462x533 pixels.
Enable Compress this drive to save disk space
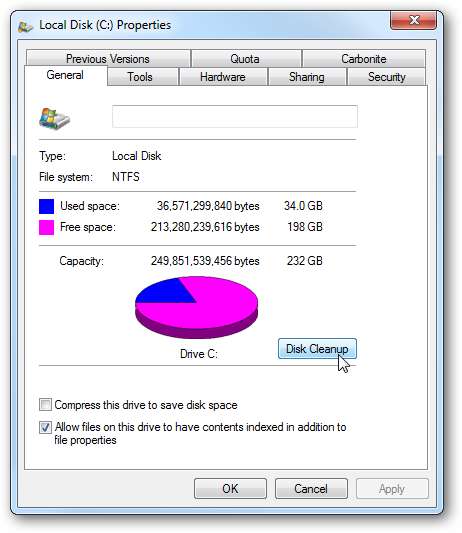(45, 405)
